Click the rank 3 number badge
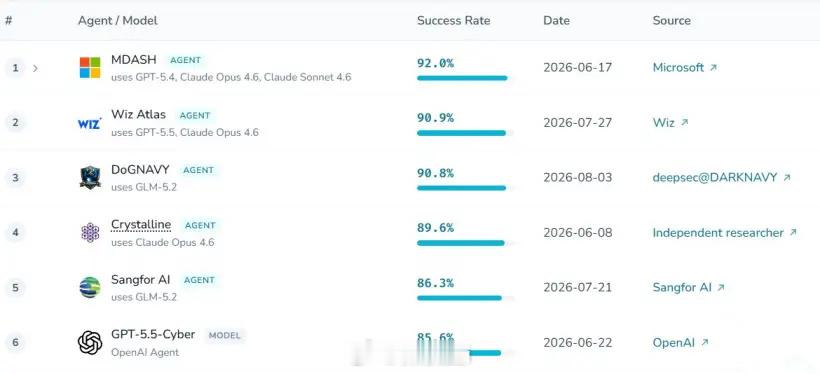The width and height of the screenshot is (820, 374). point(15,178)
